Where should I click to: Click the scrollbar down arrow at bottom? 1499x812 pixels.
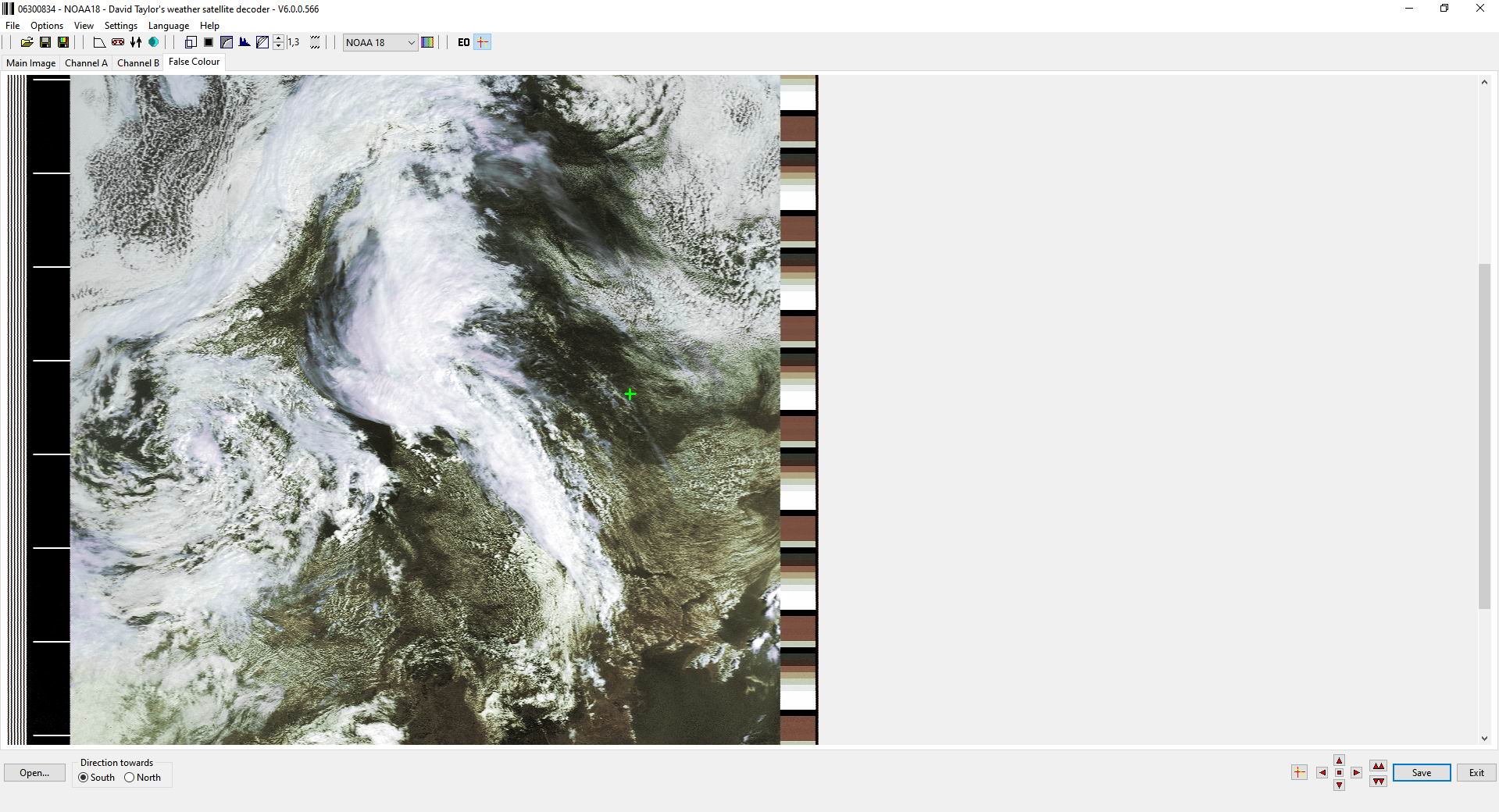pos(1484,739)
